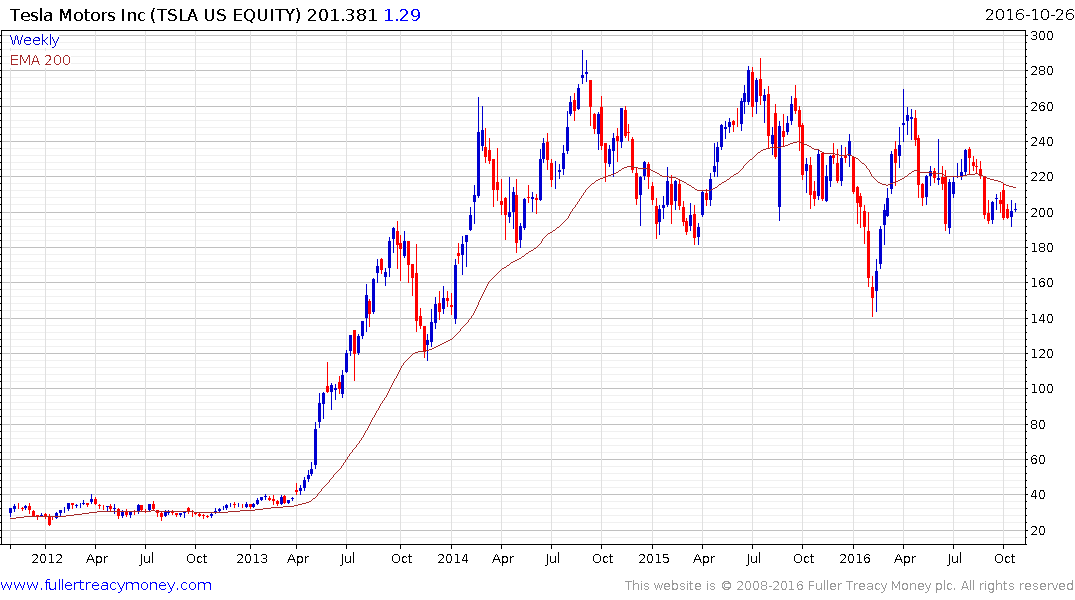Select the blue 1.29 change value
1075x600 pixels.
click(402, 14)
